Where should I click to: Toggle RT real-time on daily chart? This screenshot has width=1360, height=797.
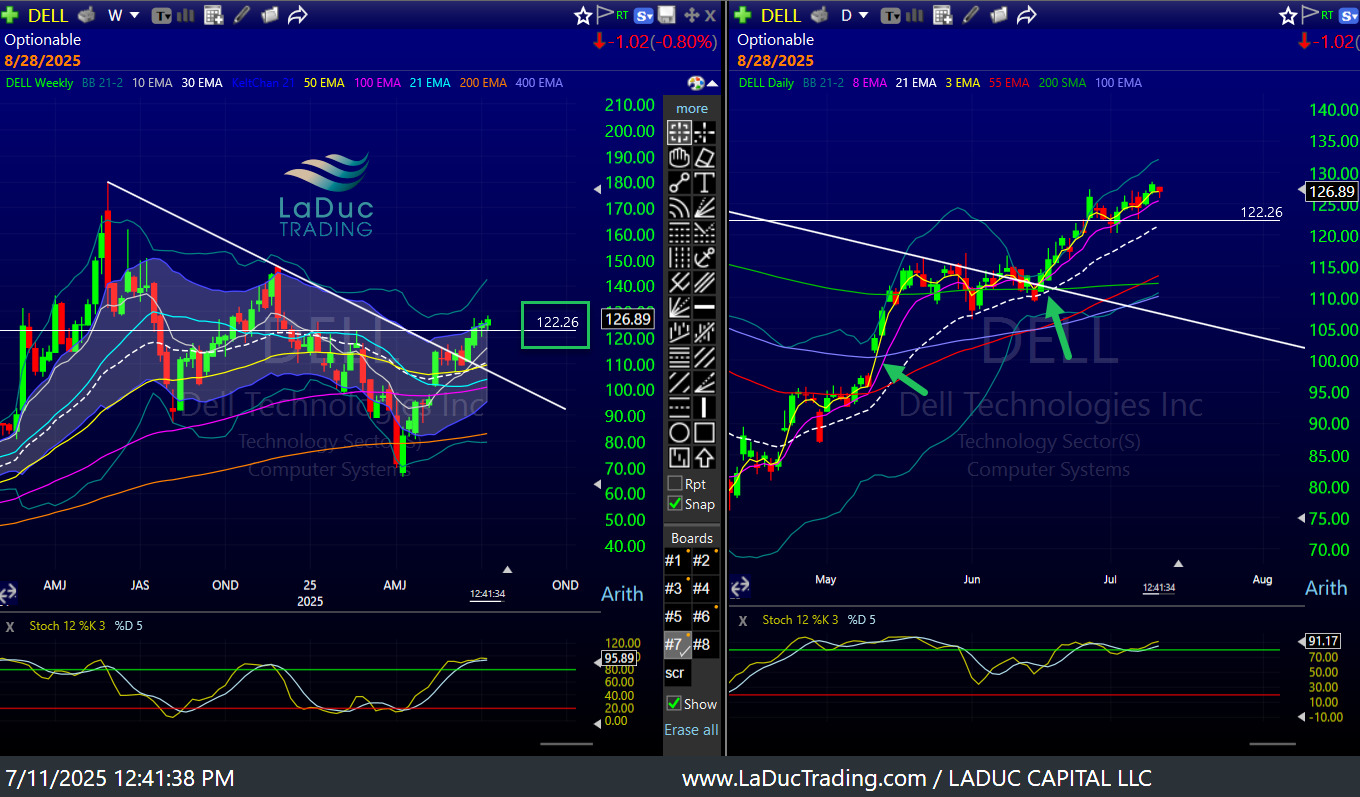point(1329,15)
